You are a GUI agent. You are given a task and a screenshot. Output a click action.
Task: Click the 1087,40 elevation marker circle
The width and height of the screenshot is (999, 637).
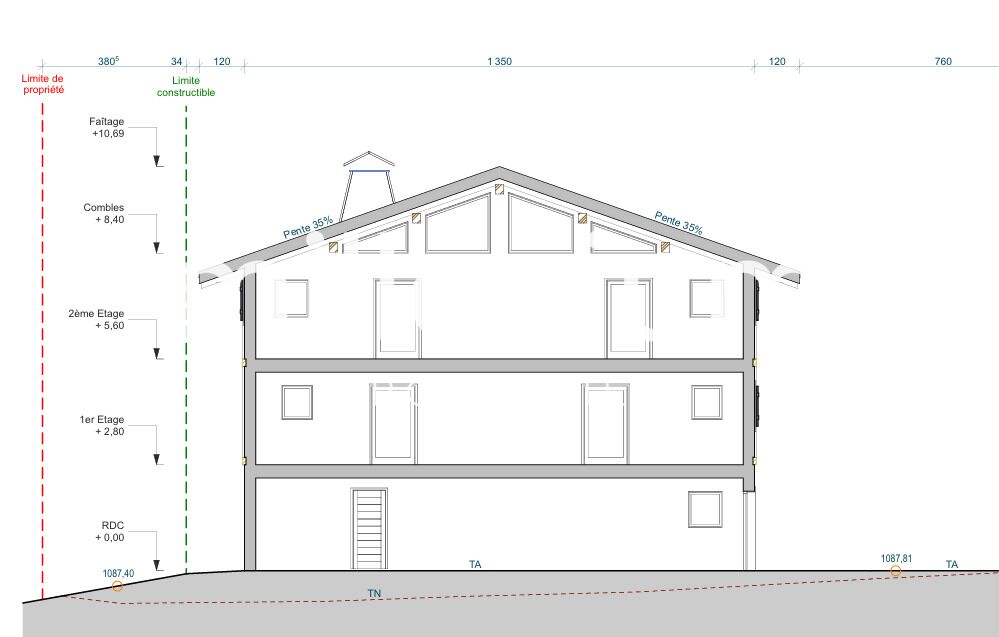[x=118, y=585]
